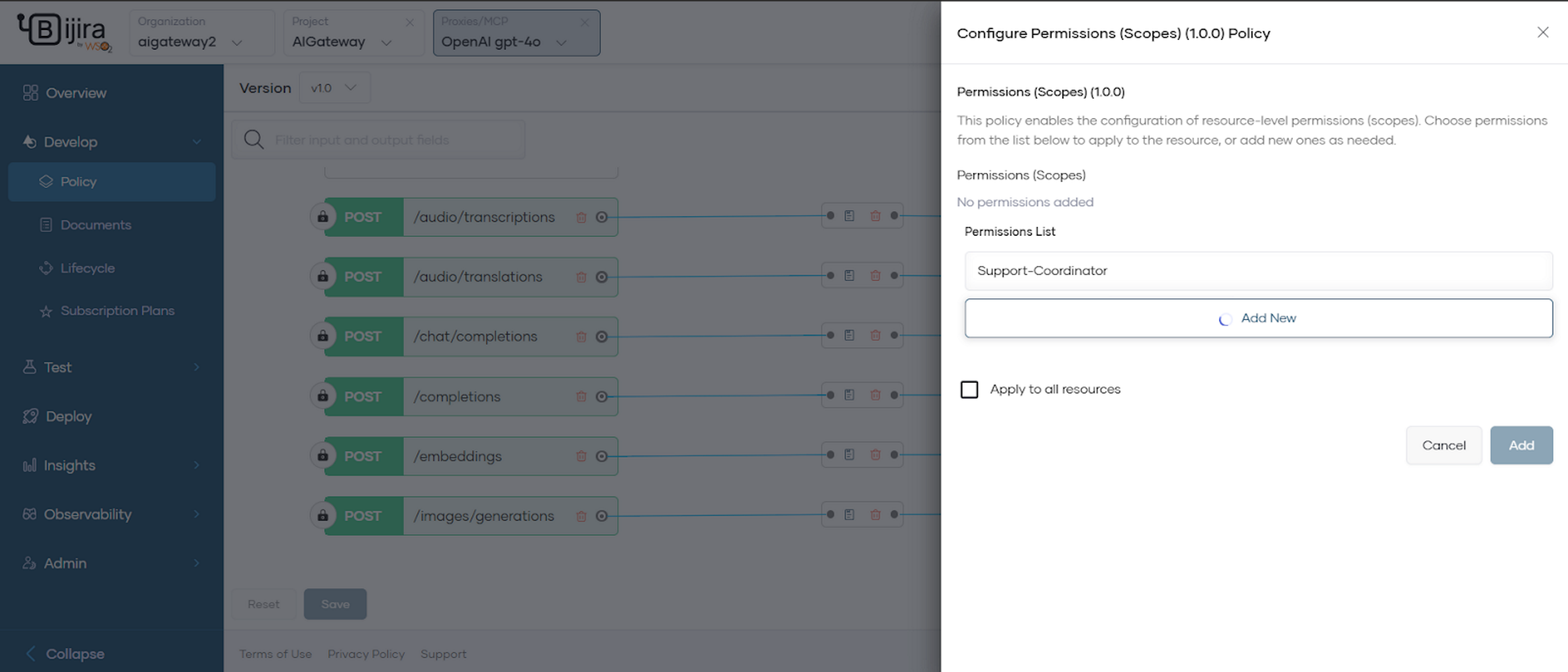
Task: Open the policy document icon on /completions flow
Action: tap(849, 394)
